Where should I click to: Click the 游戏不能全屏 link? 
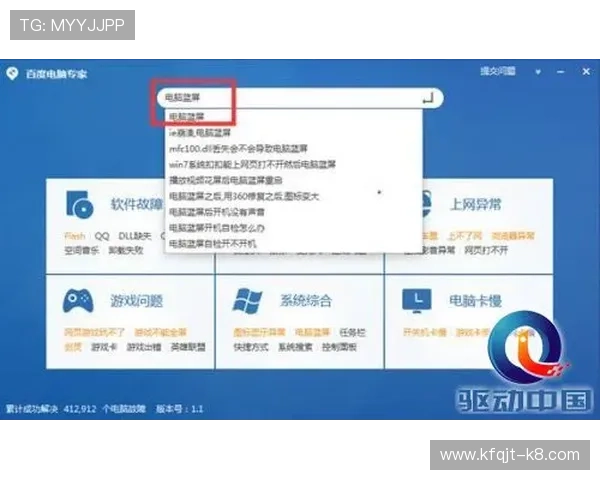point(160,332)
